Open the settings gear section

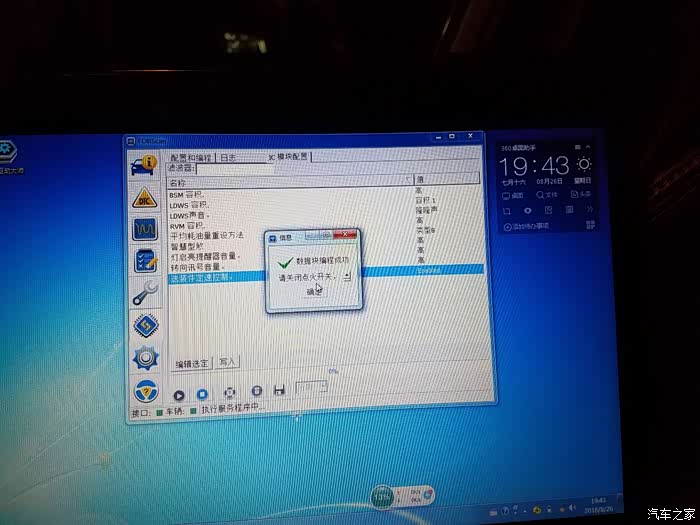(146, 358)
